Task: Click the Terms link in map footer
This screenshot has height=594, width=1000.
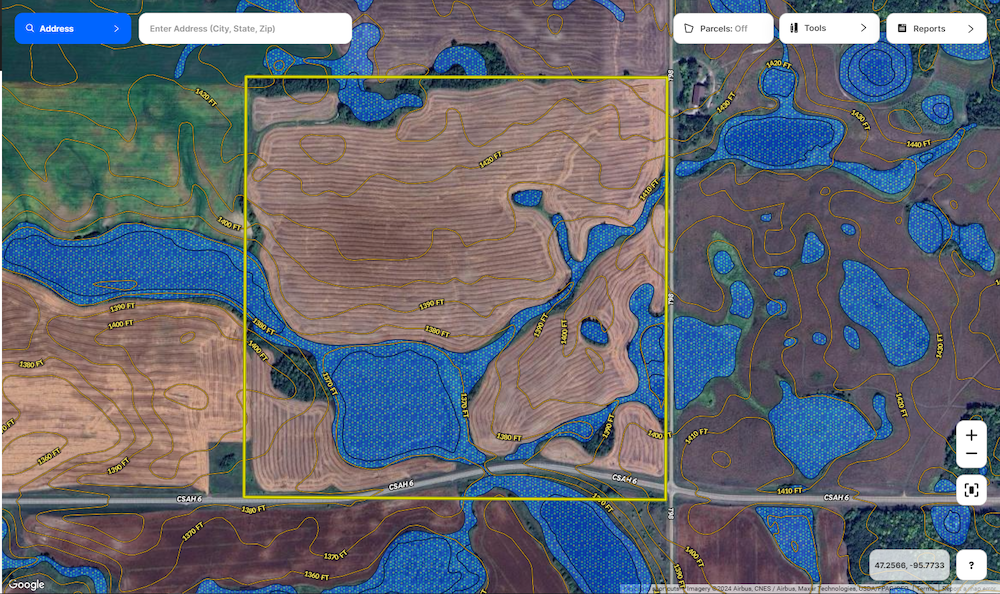Action: (x=925, y=589)
